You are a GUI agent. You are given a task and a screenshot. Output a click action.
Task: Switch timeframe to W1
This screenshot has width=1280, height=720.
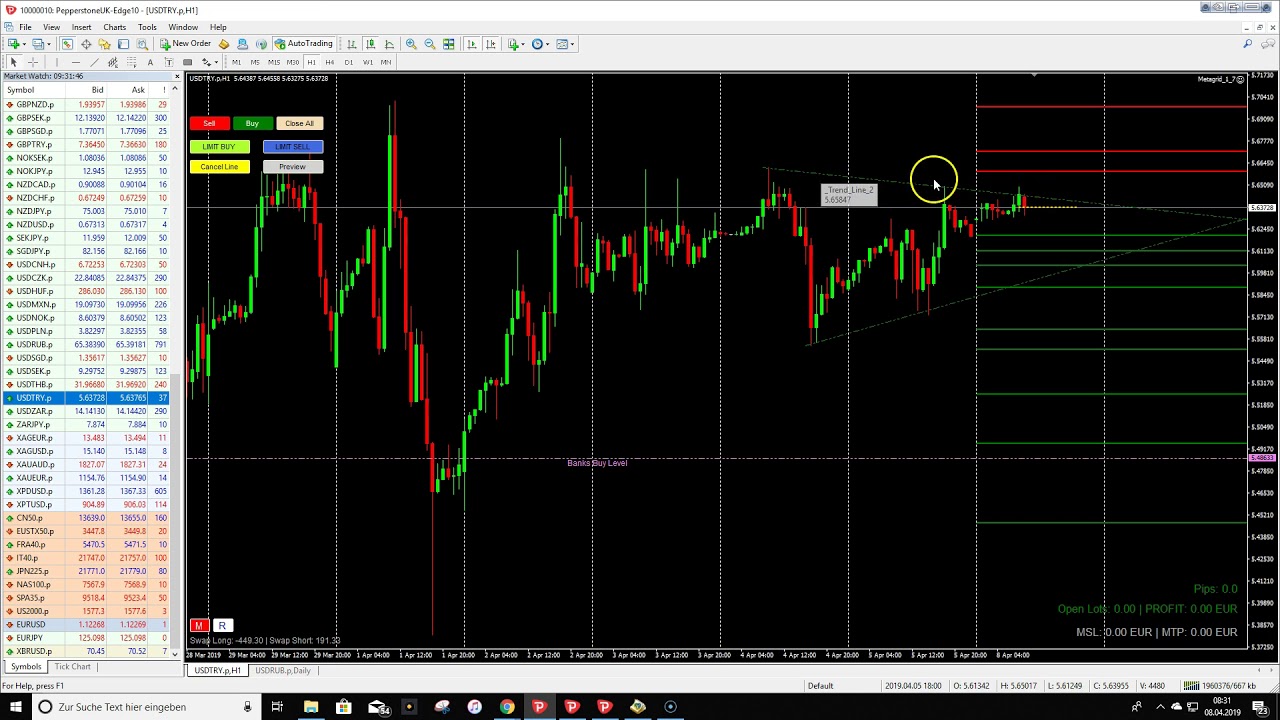click(x=368, y=62)
